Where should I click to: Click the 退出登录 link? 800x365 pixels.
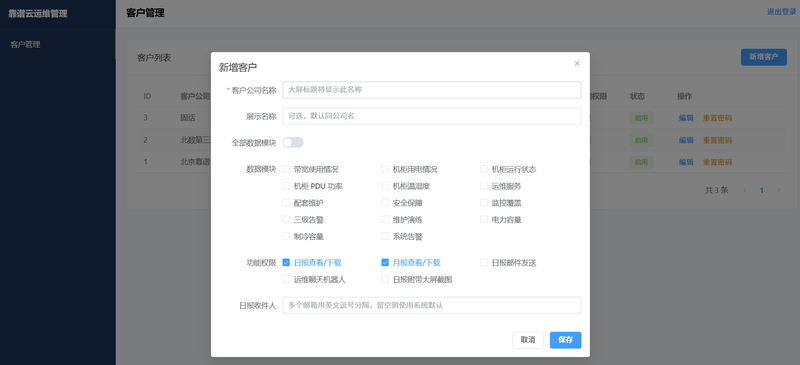tap(782, 12)
